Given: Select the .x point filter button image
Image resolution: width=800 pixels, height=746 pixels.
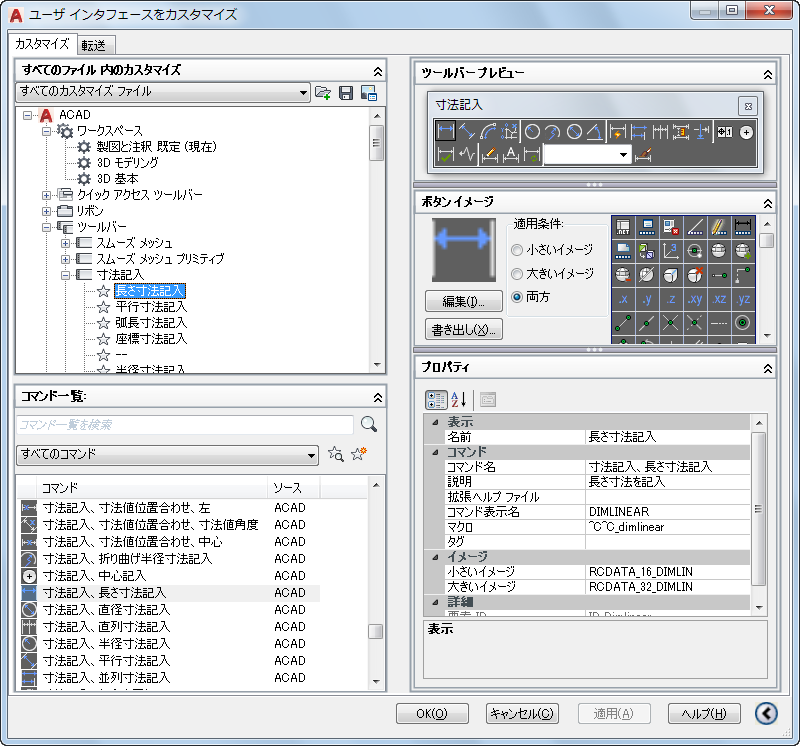Looking at the screenshot, I should 623,299.
